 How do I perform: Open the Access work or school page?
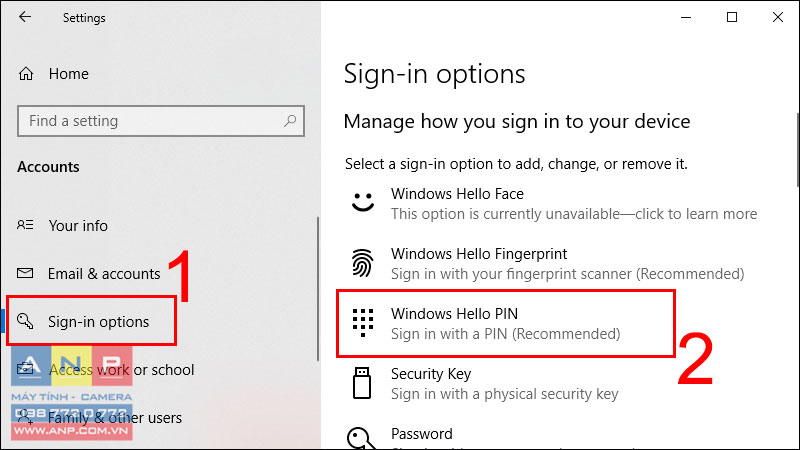[121, 369]
